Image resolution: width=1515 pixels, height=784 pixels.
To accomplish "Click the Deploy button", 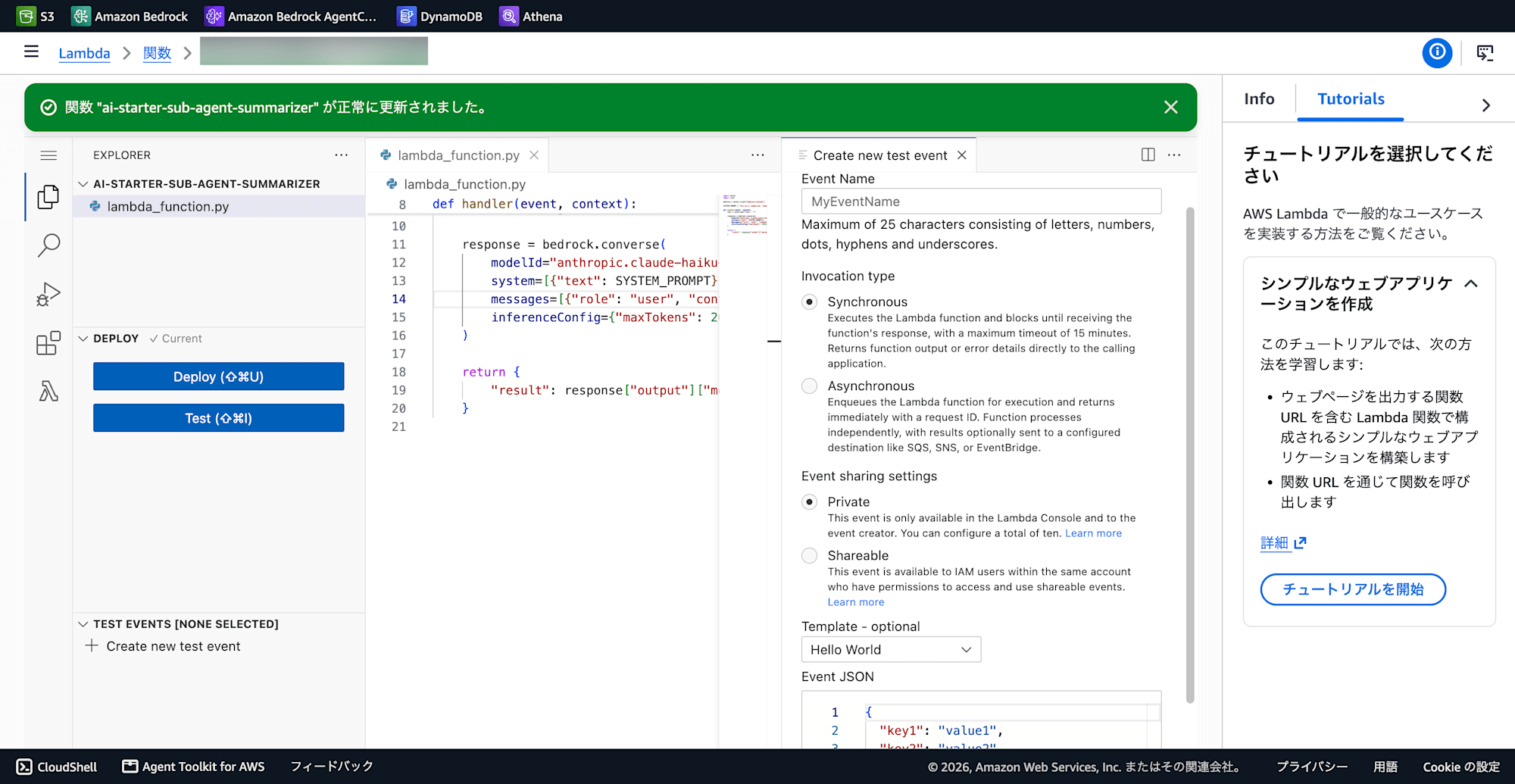I will (219, 376).
